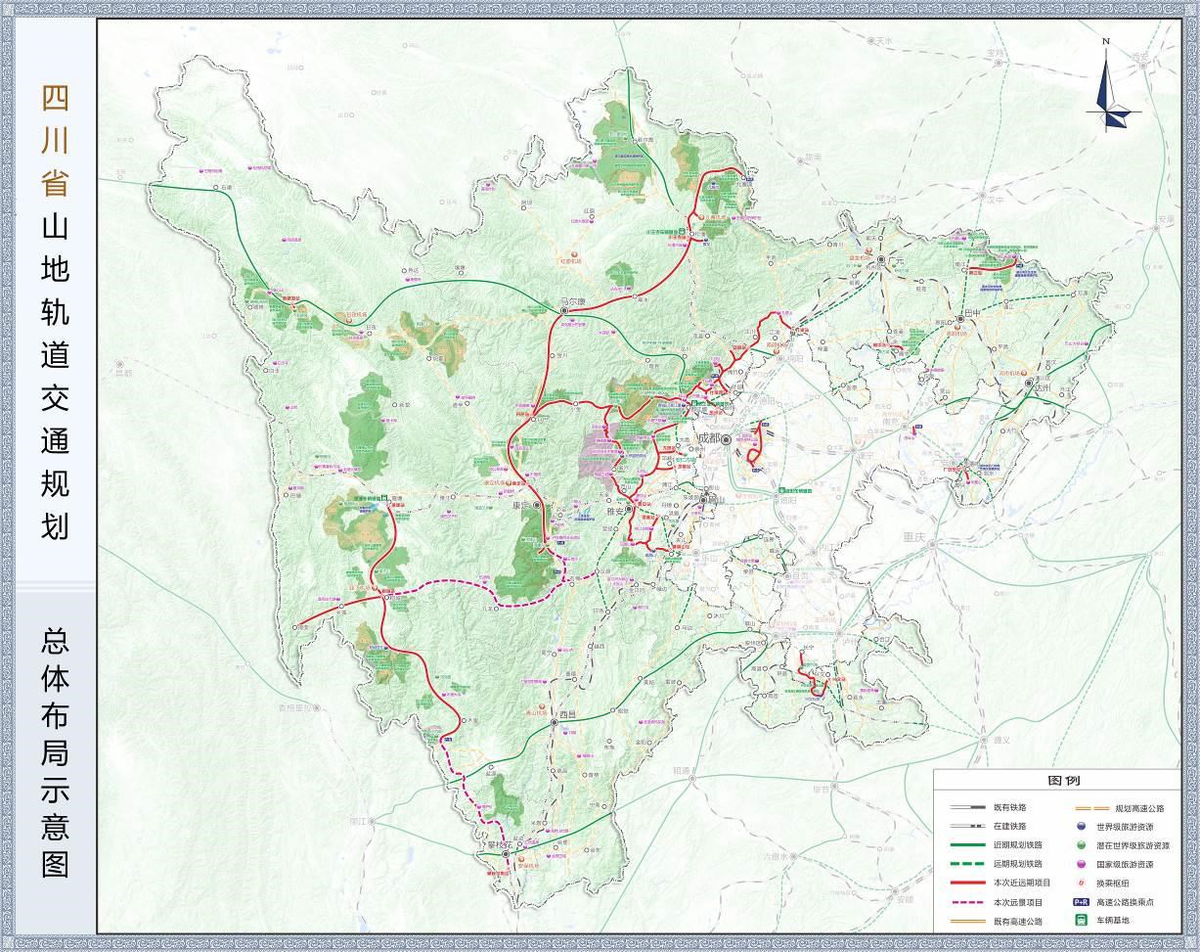Click the 换乘枢纽 transfer hub legend symbol

click(x=1080, y=883)
